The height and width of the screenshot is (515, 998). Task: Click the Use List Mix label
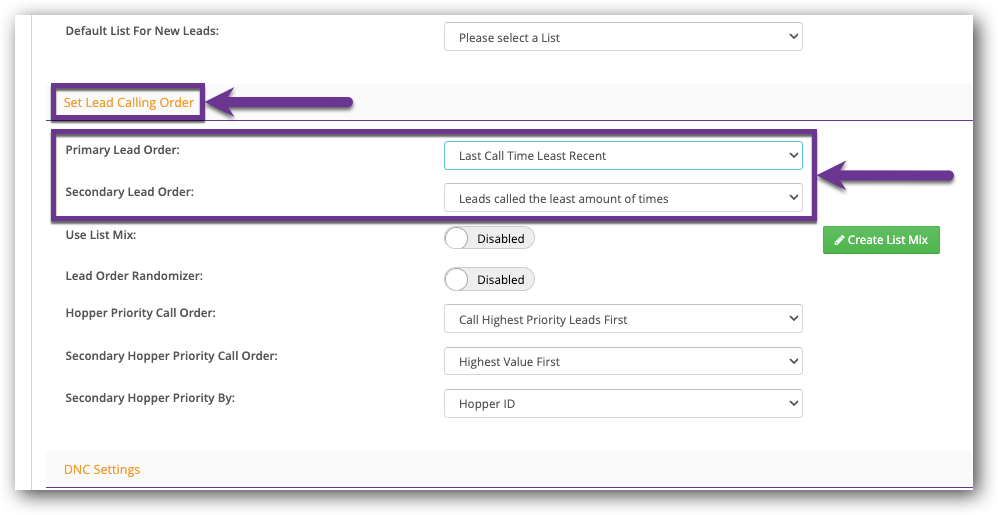pos(101,234)
